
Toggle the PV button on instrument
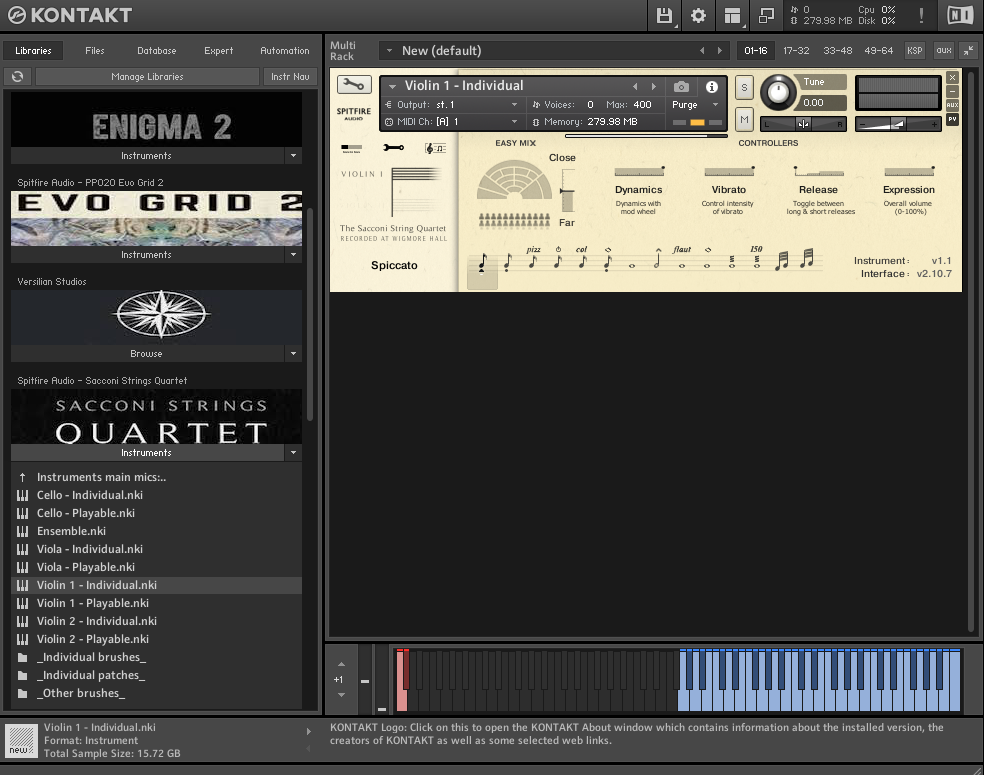tap(952, 119)
